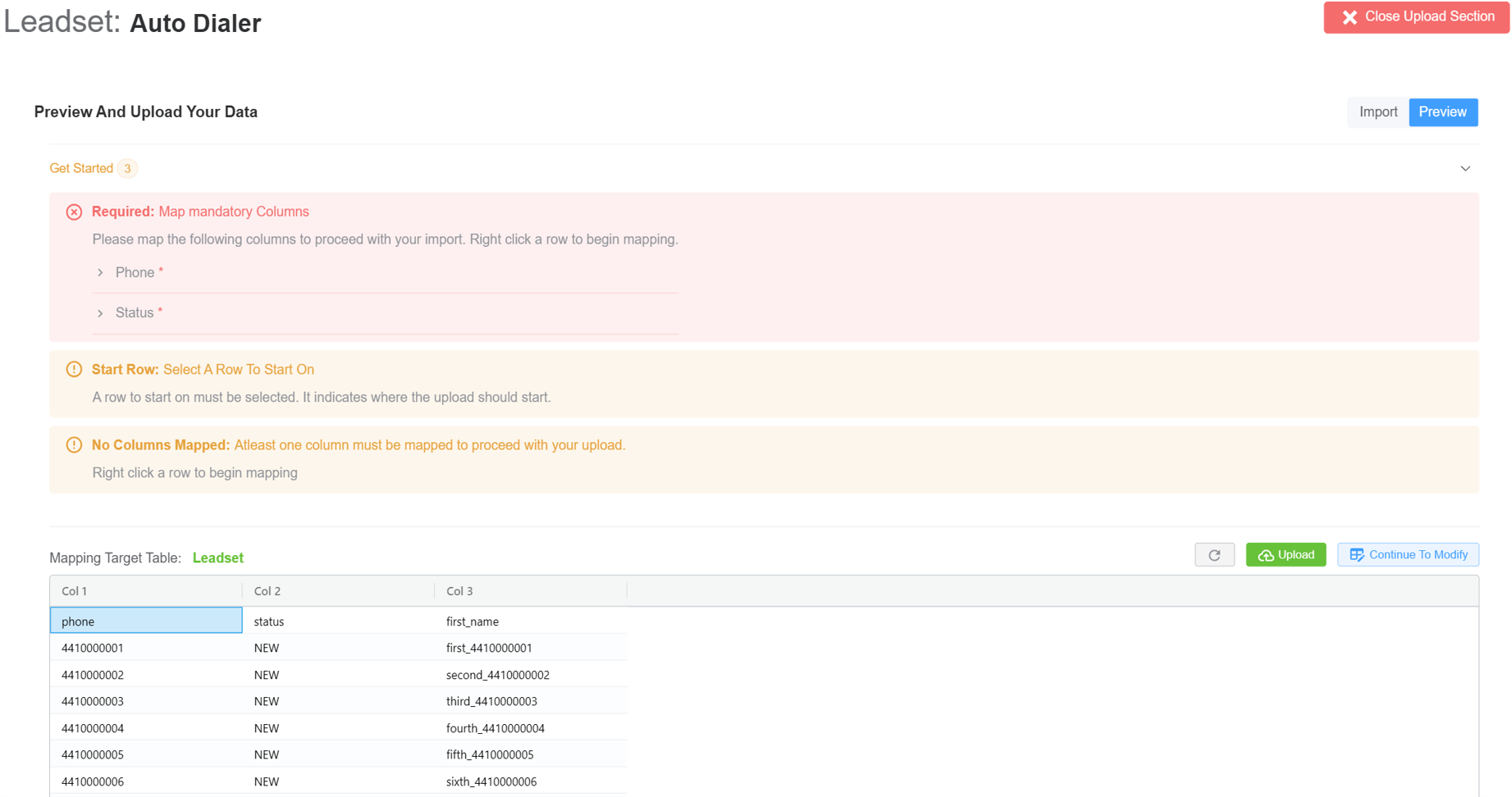
Task: Click the Get Started count badge
Action: click(127, 169)
